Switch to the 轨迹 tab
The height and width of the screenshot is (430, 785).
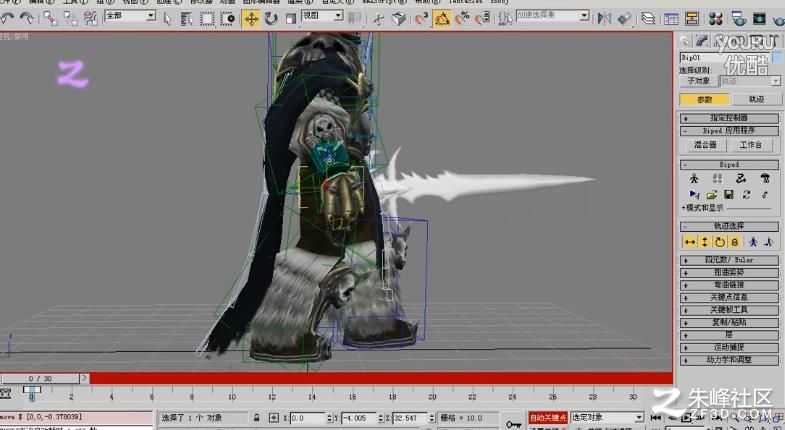(x=756, y=100)
